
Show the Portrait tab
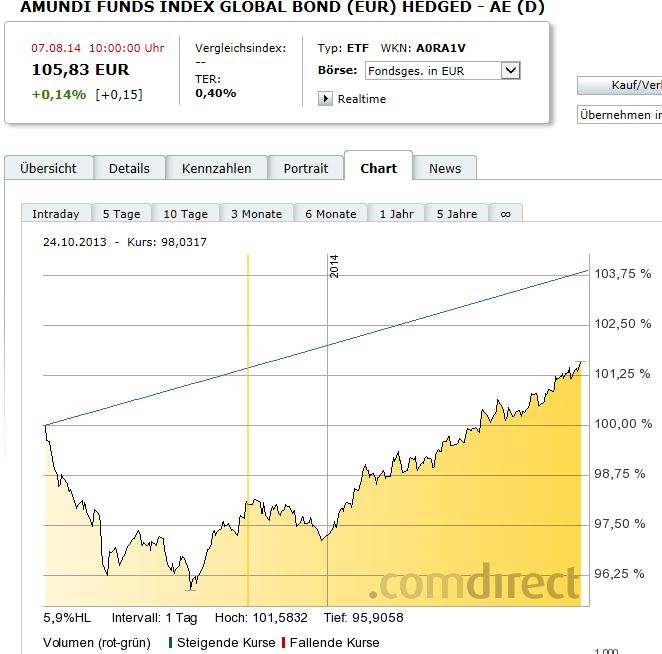305,168
